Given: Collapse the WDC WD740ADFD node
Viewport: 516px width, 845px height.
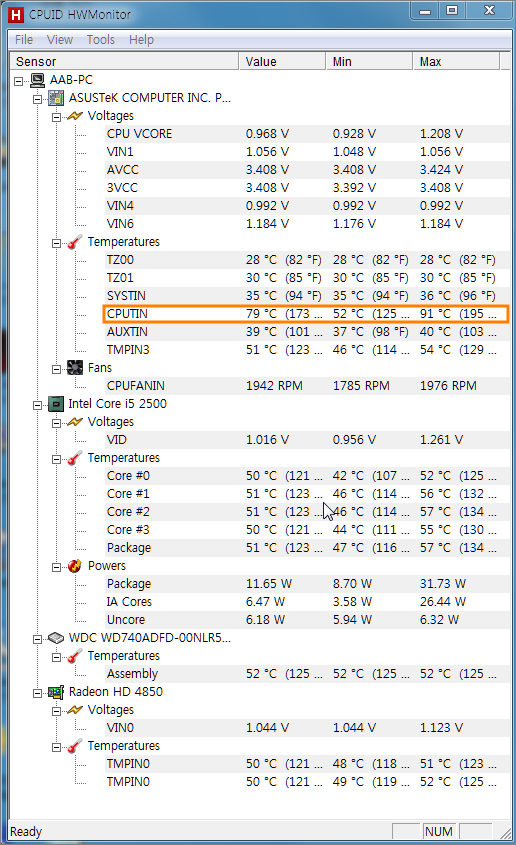Looking at the screenshot, I should [37, 639].
